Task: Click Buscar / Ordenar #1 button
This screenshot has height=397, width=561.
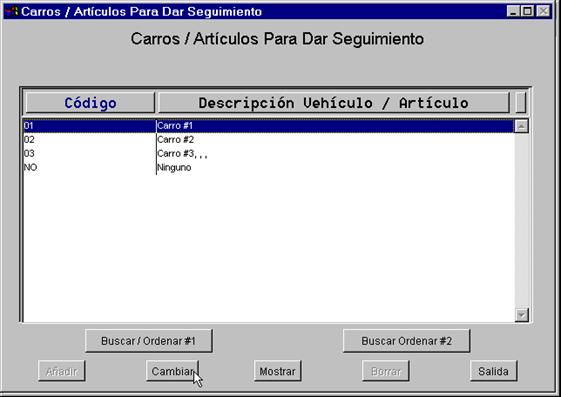Action: click(x=148, y=341)
